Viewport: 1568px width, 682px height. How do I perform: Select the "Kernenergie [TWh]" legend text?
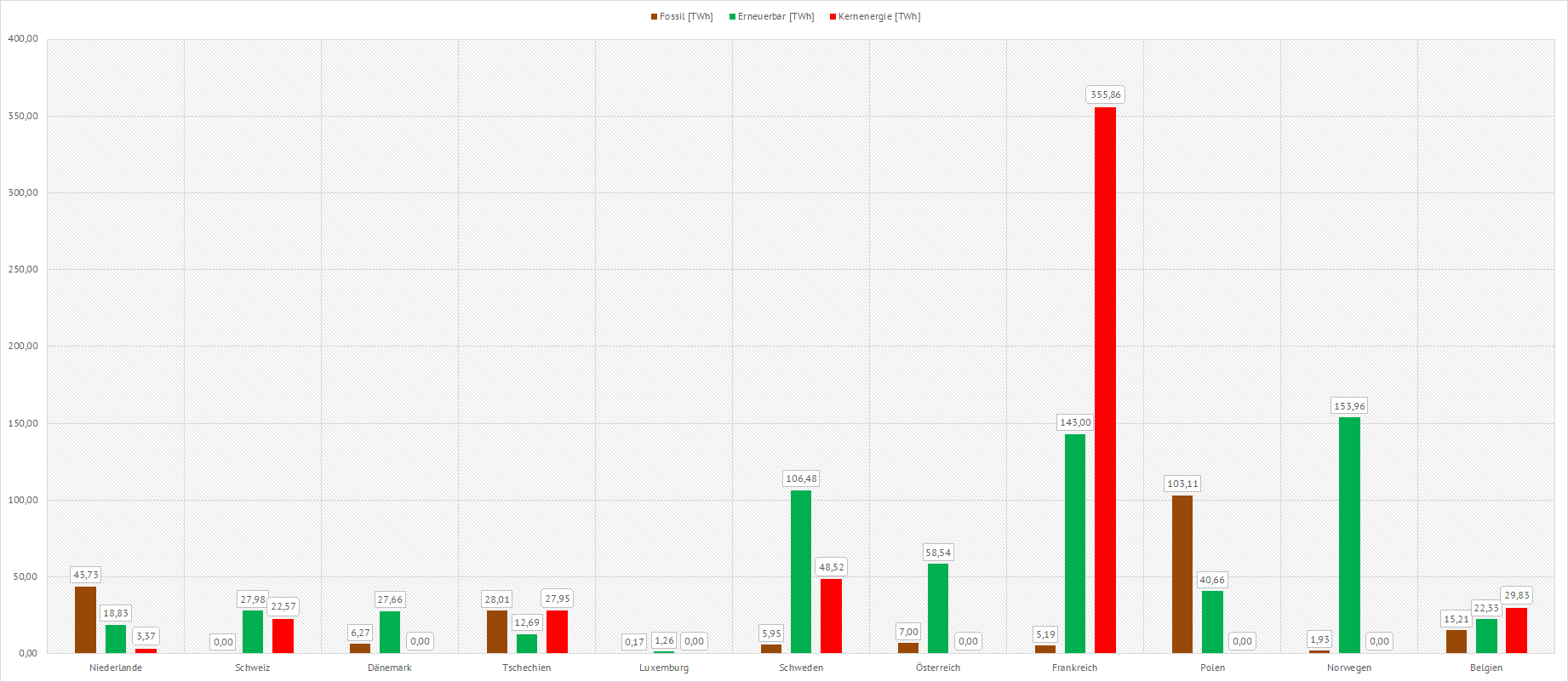878,17
